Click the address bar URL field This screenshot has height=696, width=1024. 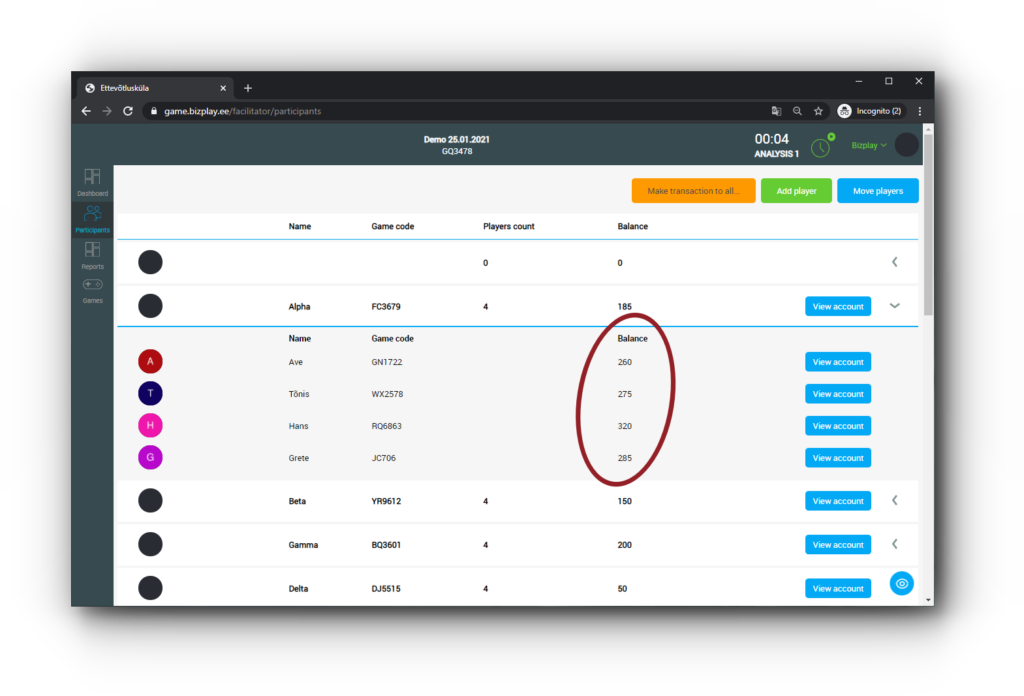(x=450, y=111)
